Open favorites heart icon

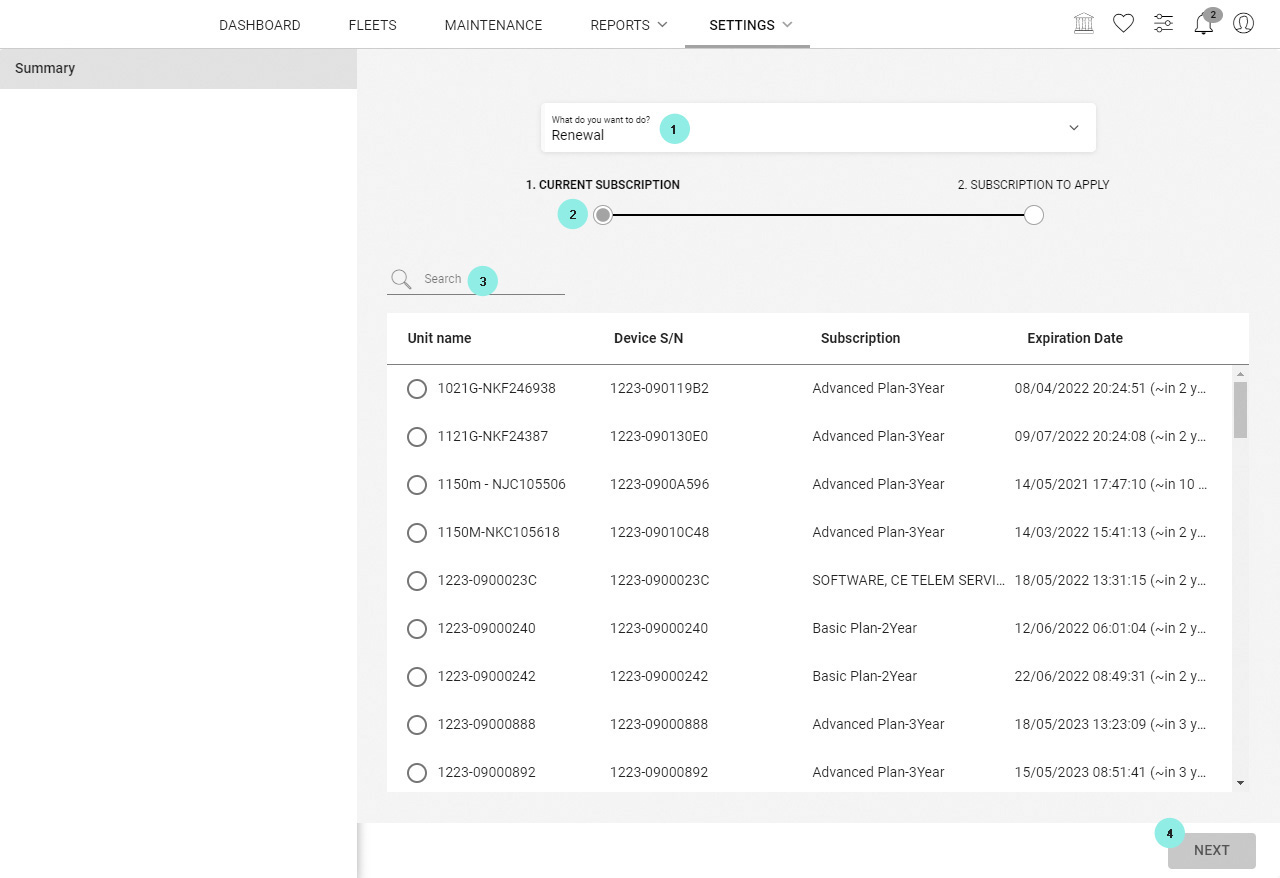pyautogui.click(x=1123, y=23)
